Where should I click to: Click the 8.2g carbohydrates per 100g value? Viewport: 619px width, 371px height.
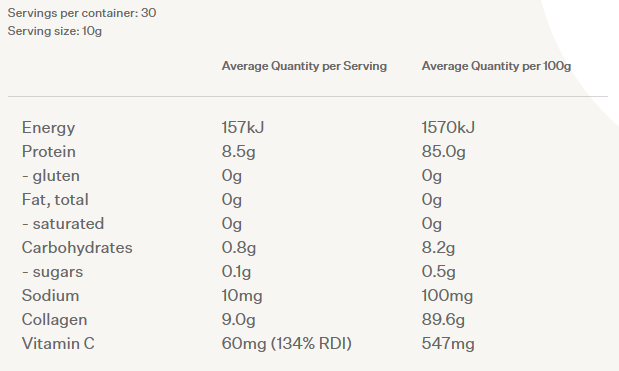(438, 248)
